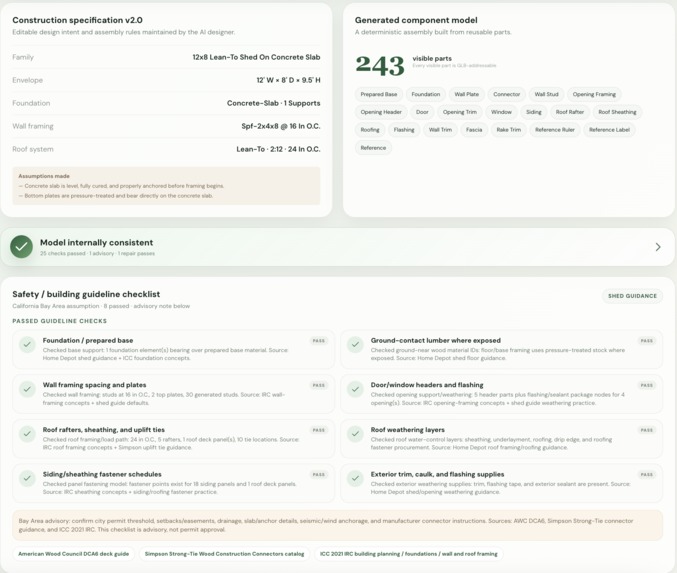The width and height of the screenshot is (677, 573).
Task: Click PASS badge on Ground-contact lumber where exposed
Action: coord(647,341)
